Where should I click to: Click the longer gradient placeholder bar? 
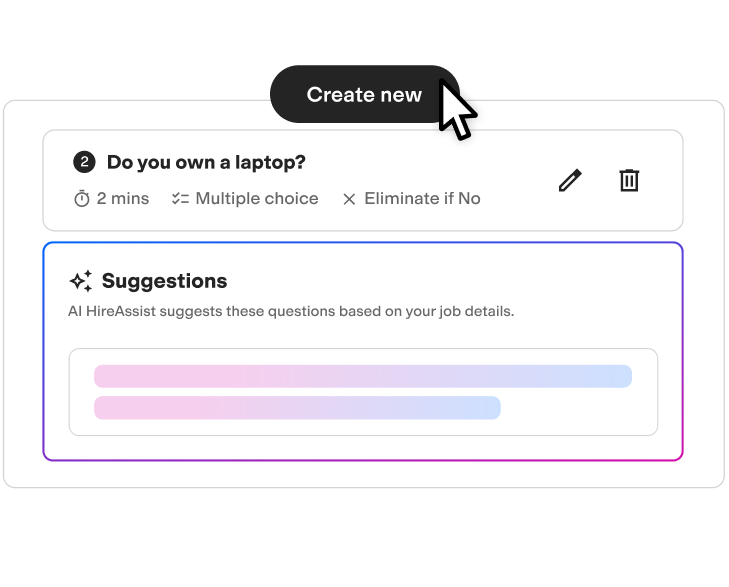coord(363,376)
